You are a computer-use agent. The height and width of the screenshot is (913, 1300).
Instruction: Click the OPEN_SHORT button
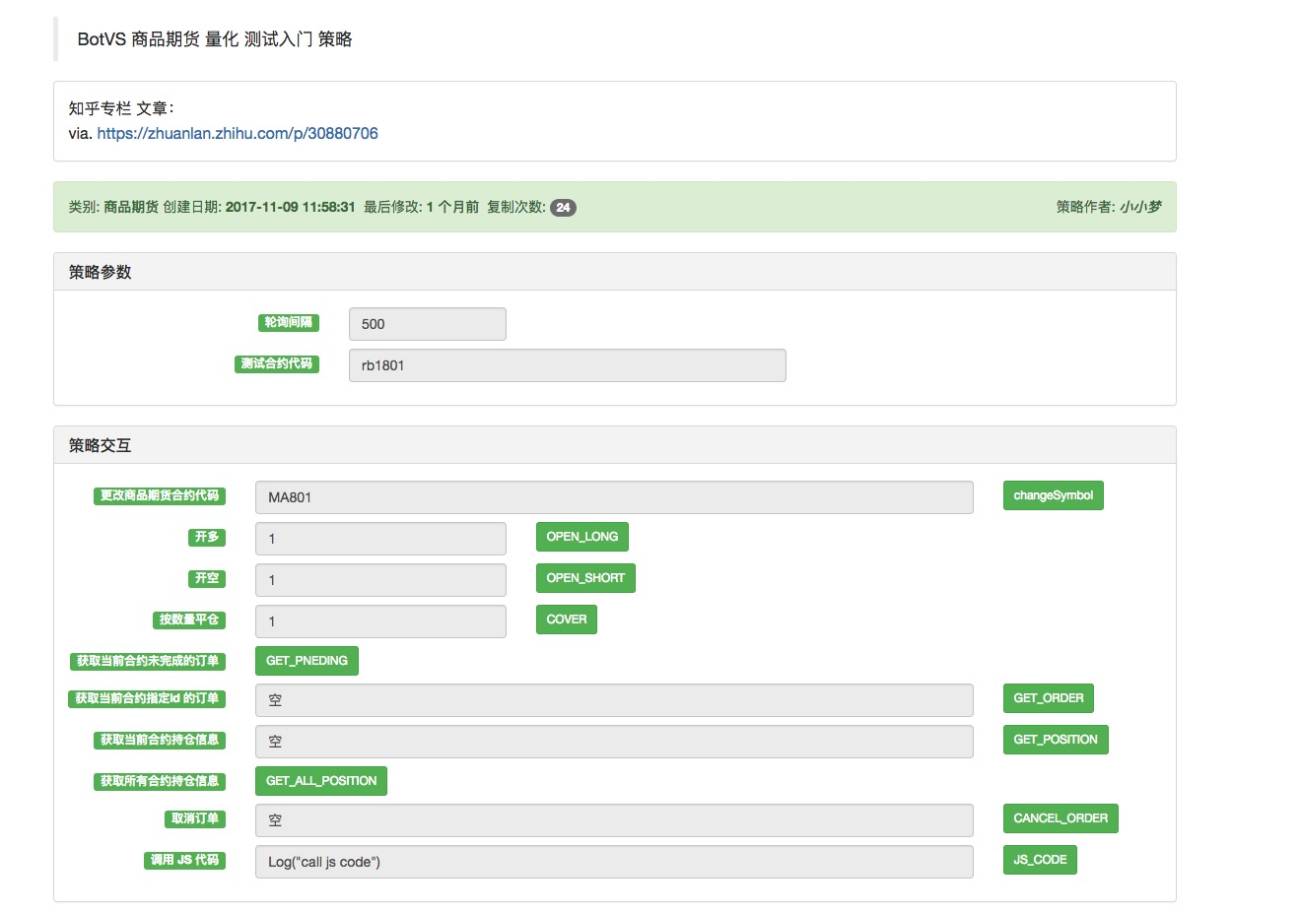585,578
